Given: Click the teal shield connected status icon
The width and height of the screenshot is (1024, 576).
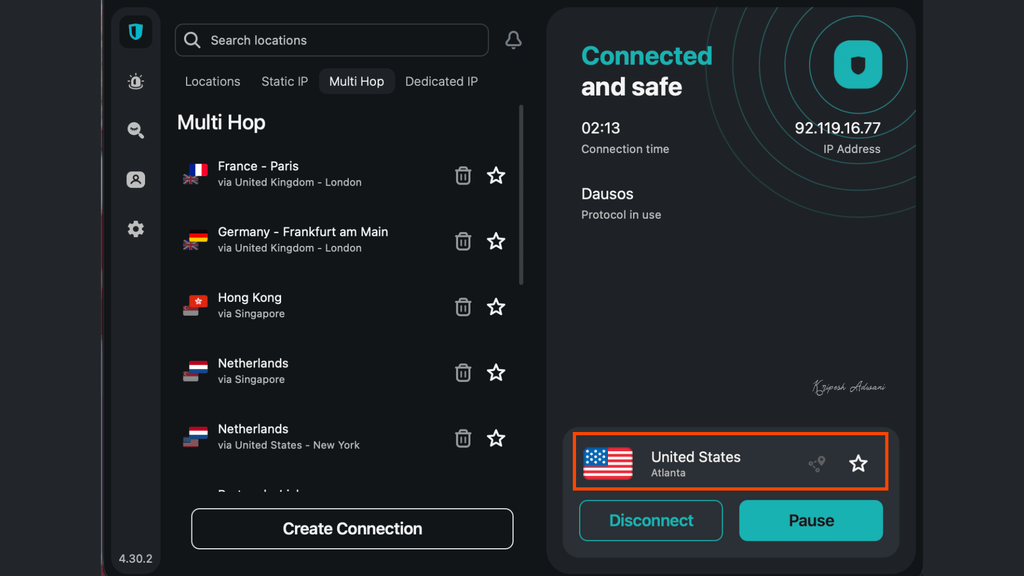Looking at the screenshot, I should (858, 65).
